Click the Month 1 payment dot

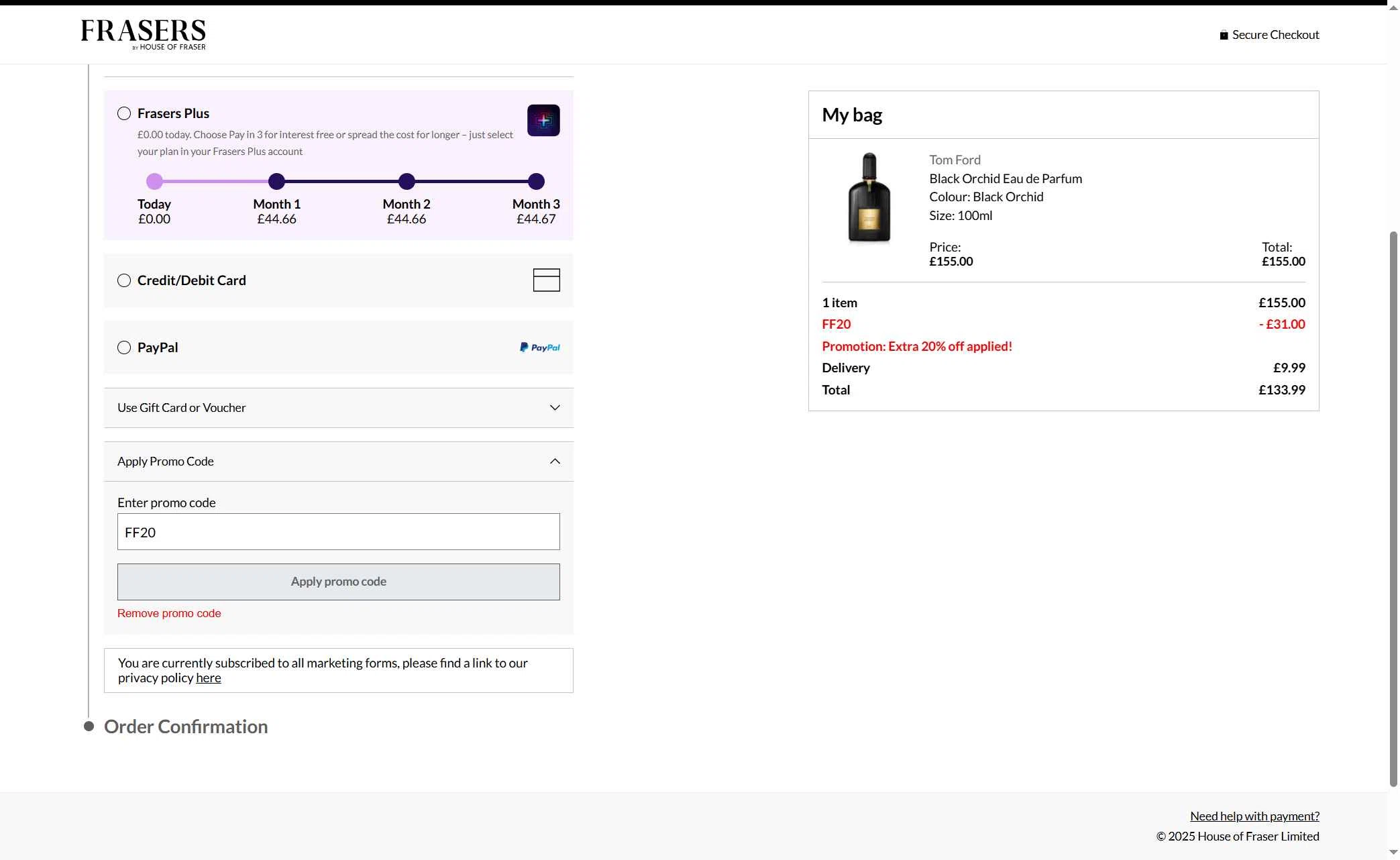pyautogui.click(x=276, y=181)
